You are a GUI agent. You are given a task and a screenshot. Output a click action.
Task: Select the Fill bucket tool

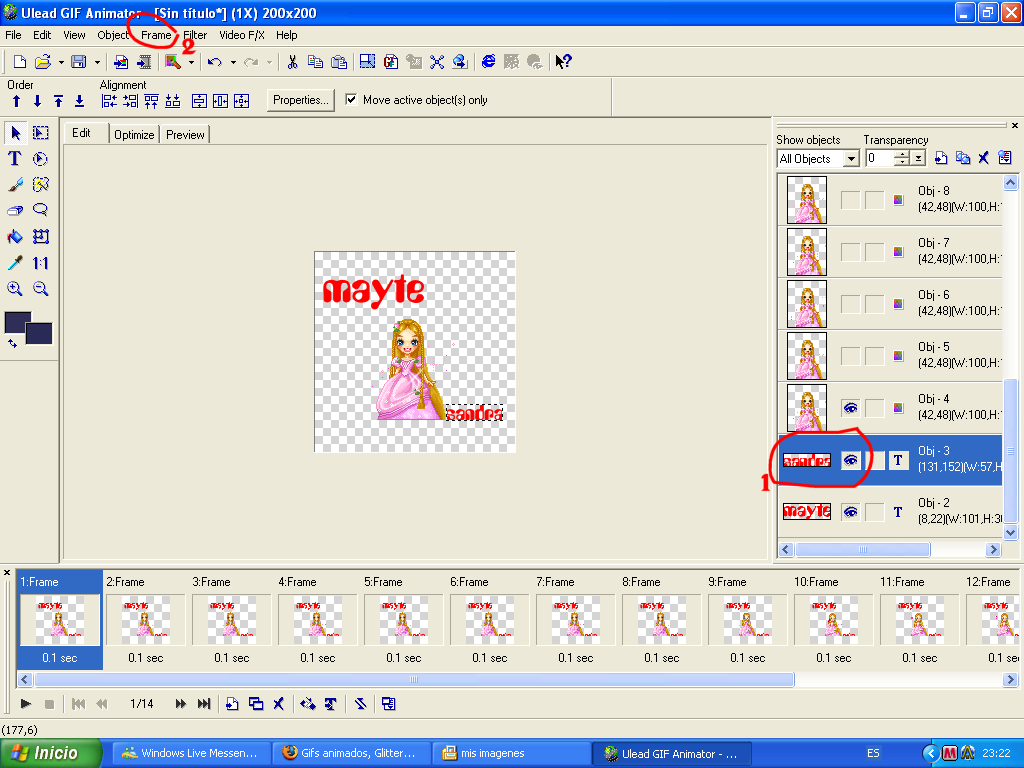click(14, 236)
